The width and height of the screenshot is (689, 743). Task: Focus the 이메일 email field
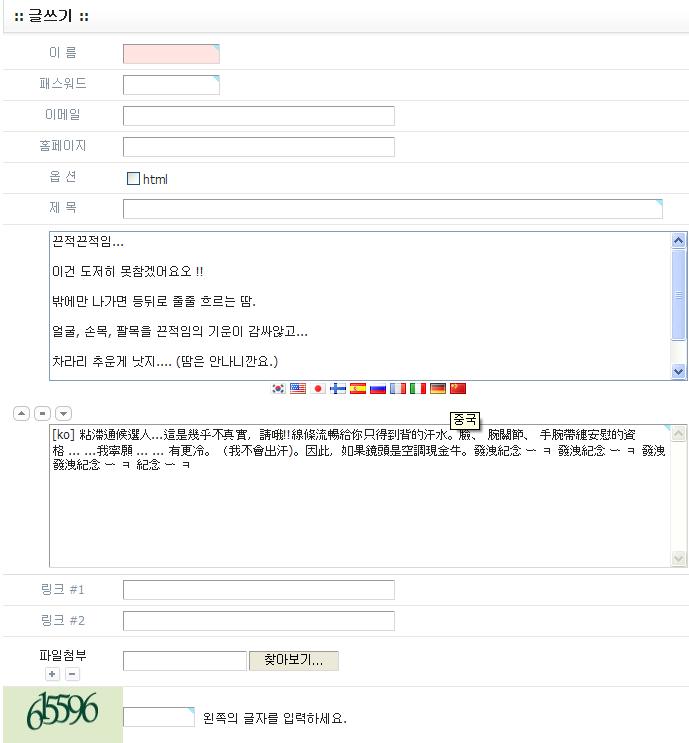pos(259,116)
